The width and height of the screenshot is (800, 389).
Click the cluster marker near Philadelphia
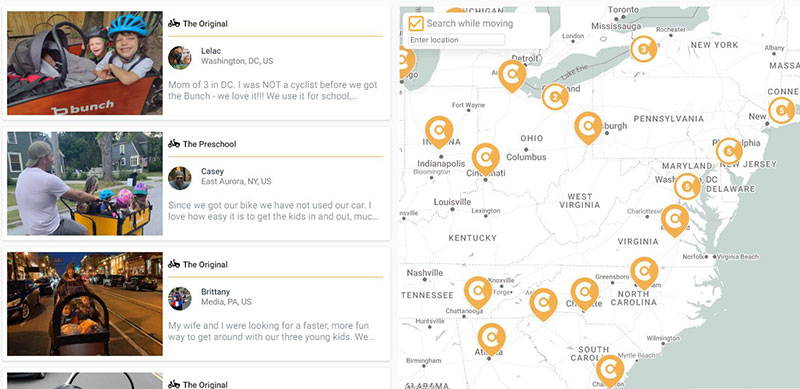tap(729, 151)
